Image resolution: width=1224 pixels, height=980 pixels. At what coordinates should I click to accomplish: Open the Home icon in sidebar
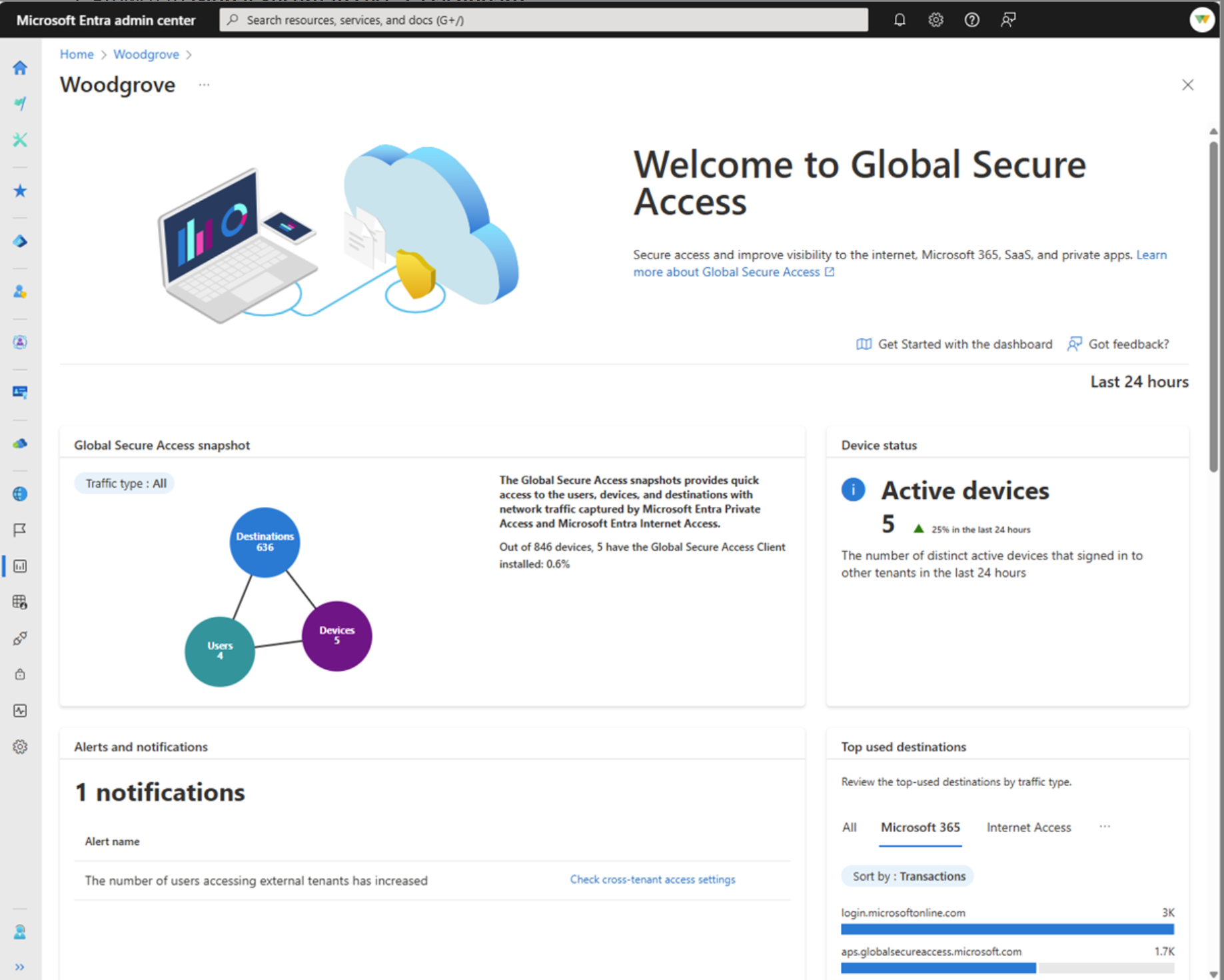[x=20, y=68]
